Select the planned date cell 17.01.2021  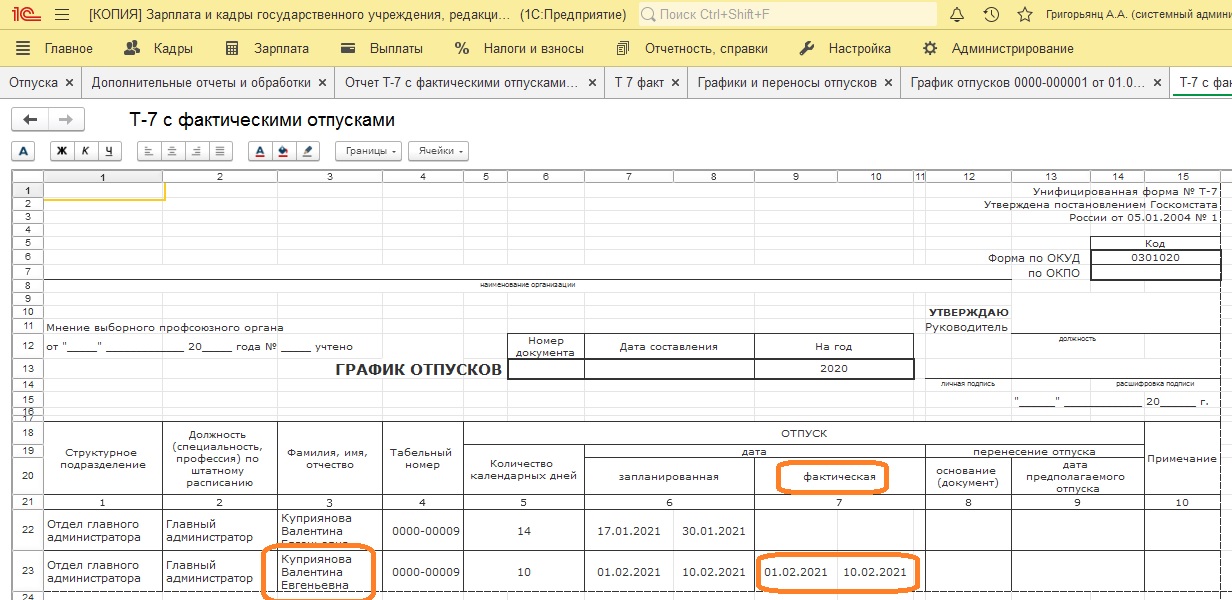(628, 531)
